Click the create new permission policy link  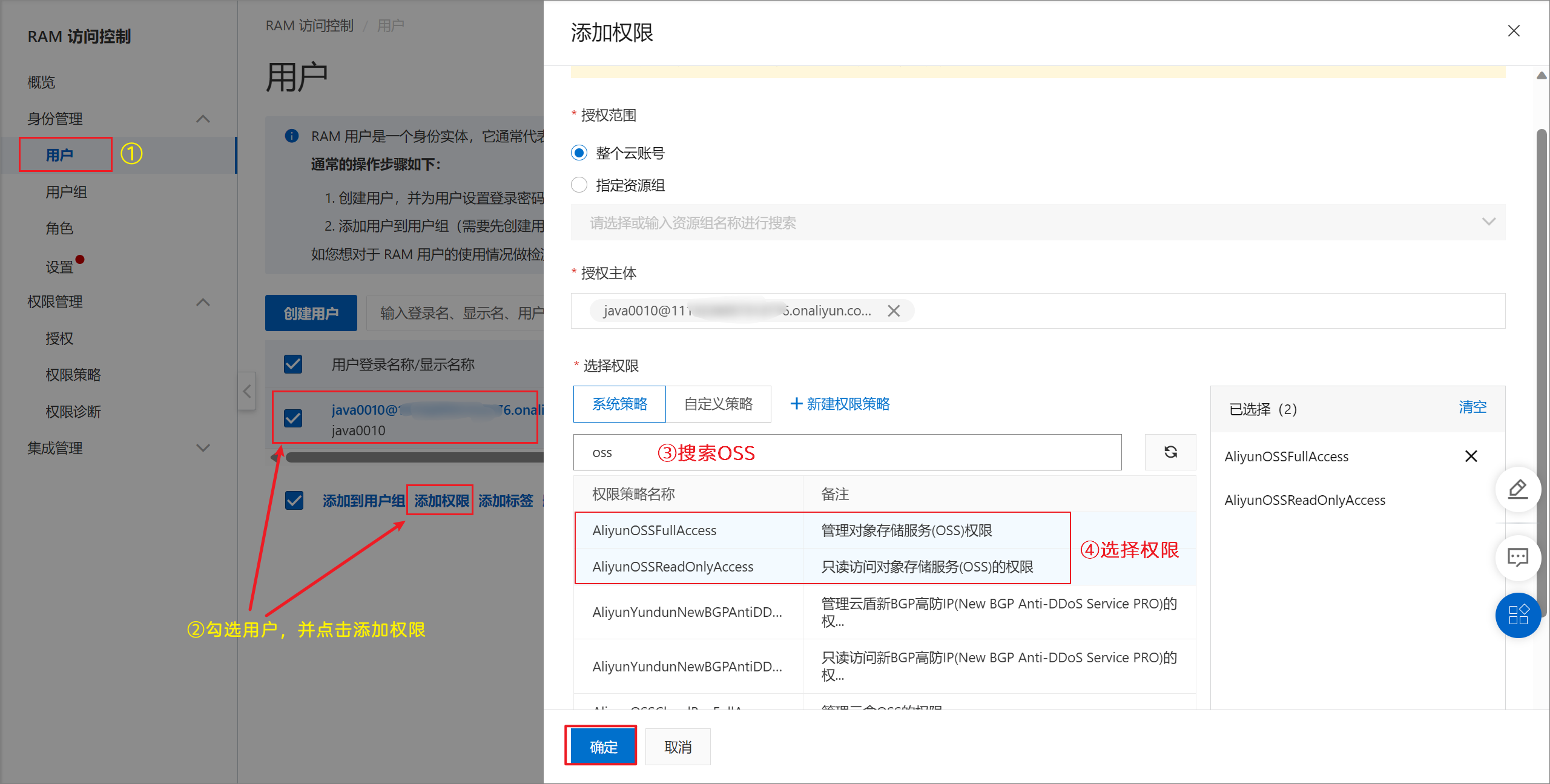pyautogui.click(x=840, y=404)
